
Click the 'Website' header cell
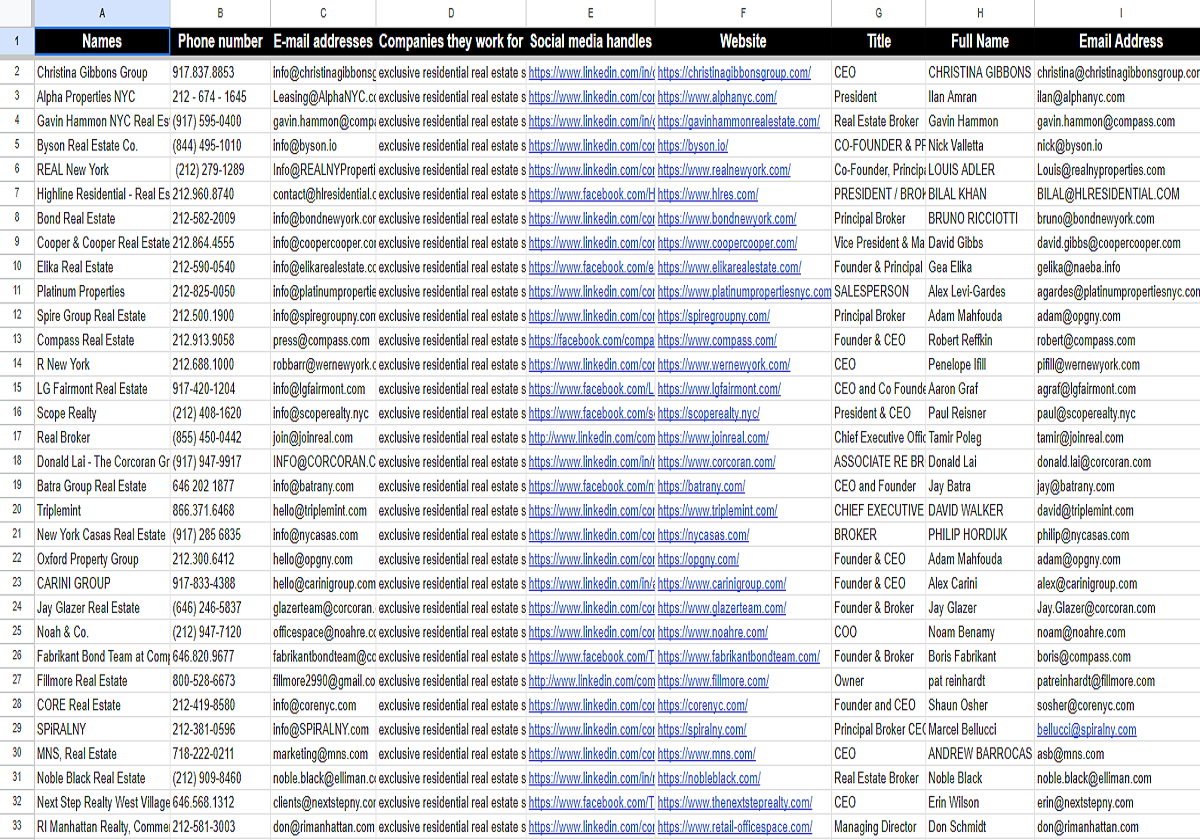click(x=743, y=41)
